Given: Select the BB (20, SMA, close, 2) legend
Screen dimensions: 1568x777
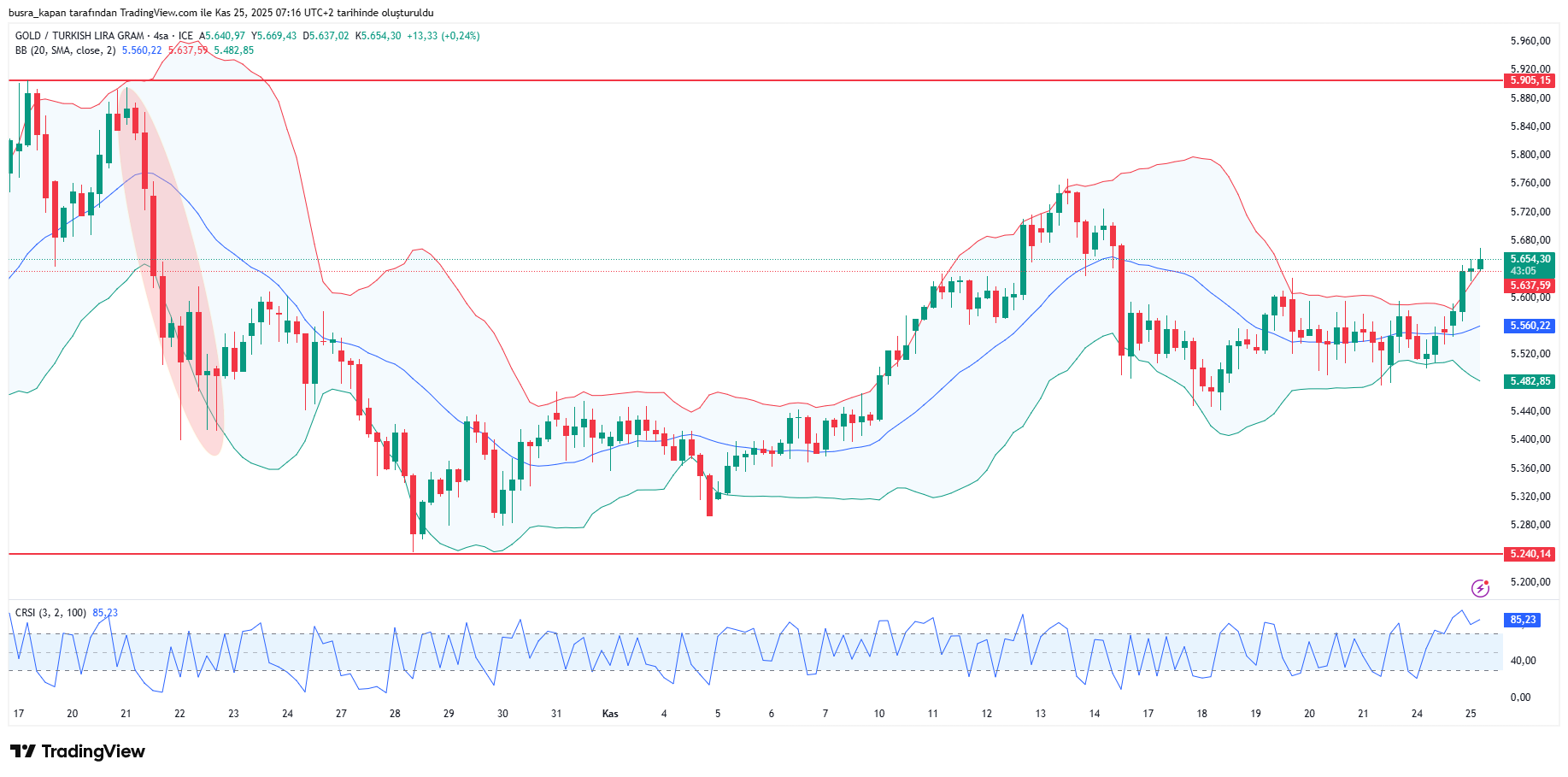Looking at the screenshot, I should coord(65,50).
